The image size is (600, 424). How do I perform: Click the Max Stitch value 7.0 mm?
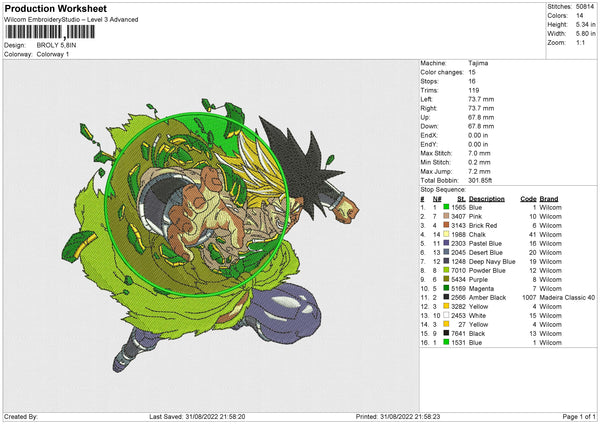(479, 153)
